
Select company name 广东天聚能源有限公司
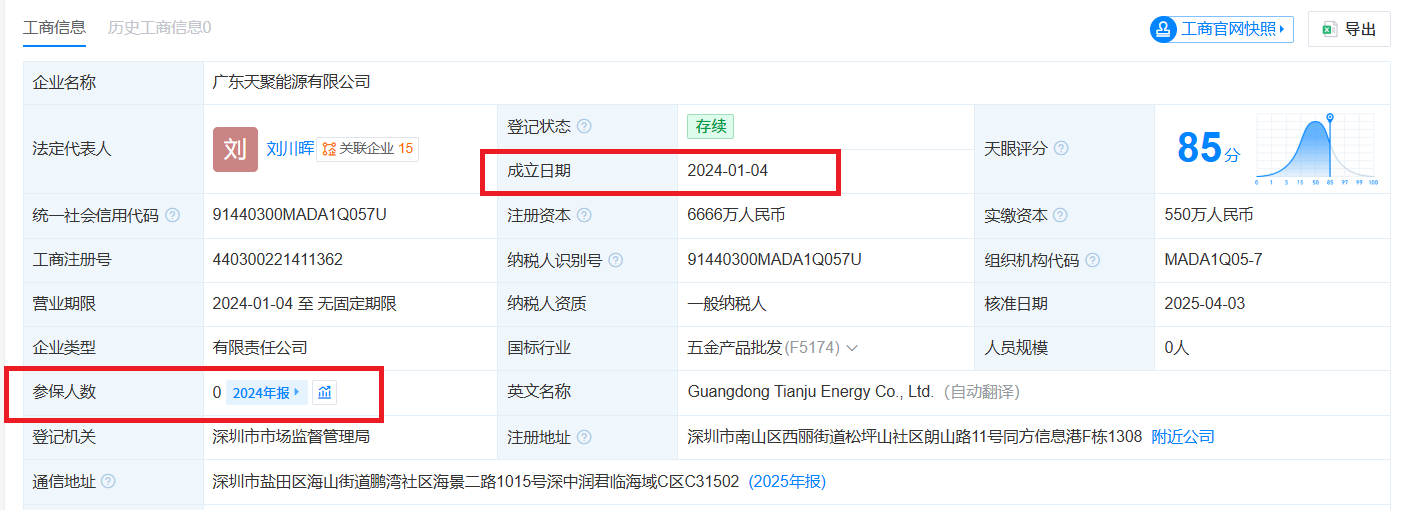pos(292,82)
